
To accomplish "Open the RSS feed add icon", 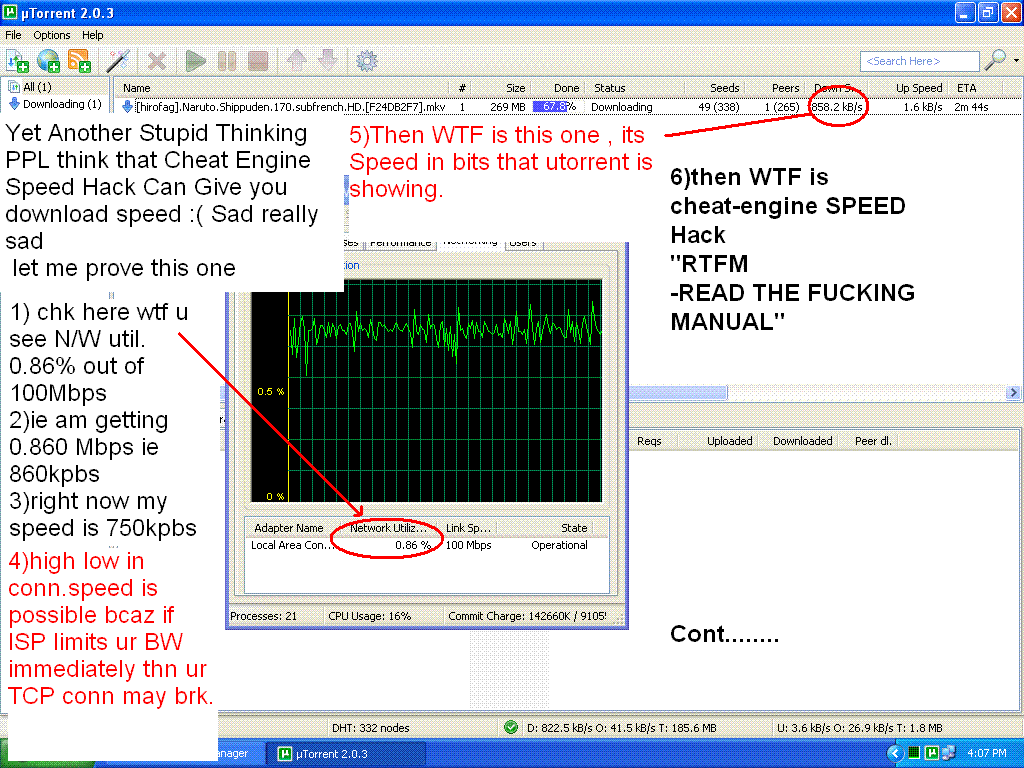I will coord(80,61).
